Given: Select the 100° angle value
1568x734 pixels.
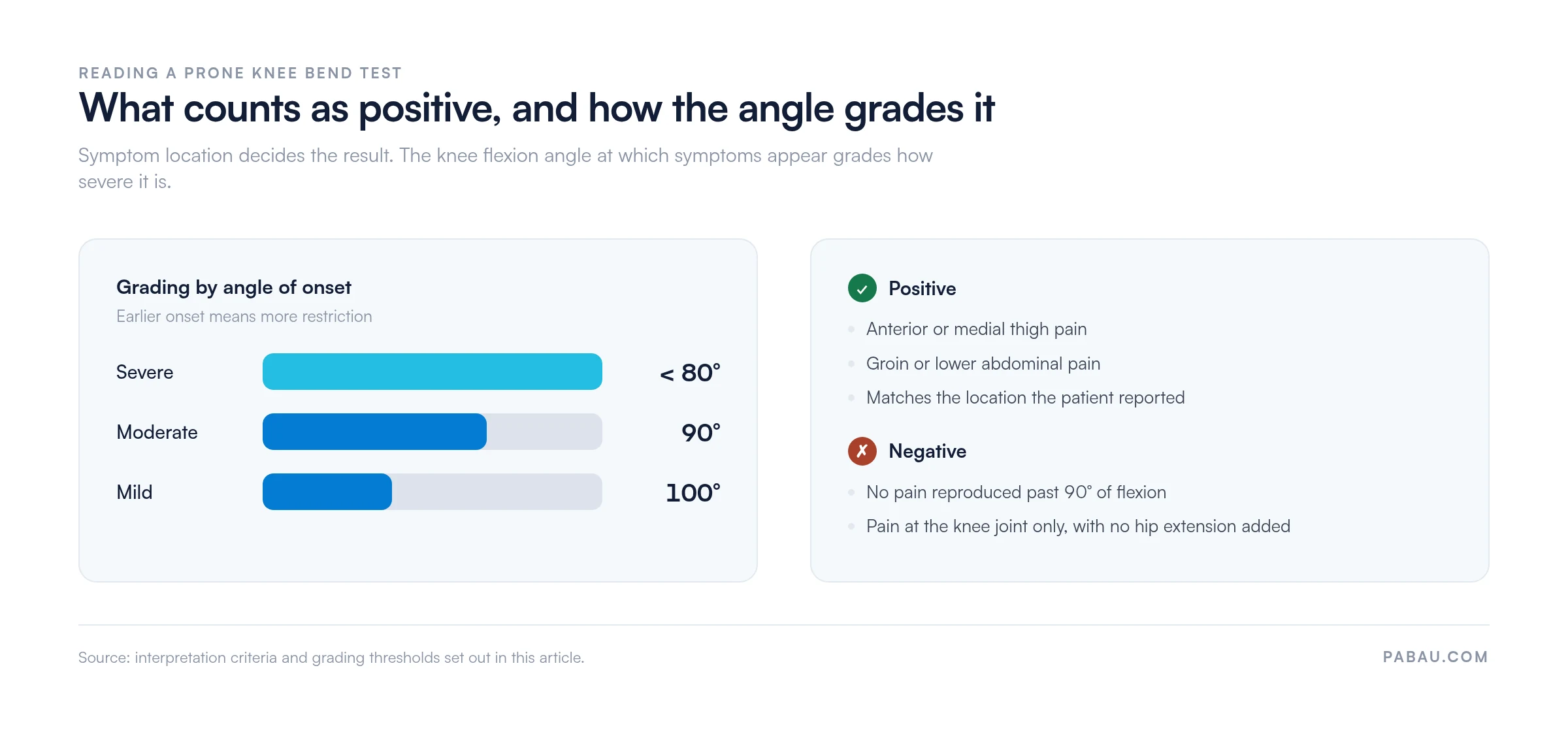Looking at the screenshot, I should tap(693, 493).
